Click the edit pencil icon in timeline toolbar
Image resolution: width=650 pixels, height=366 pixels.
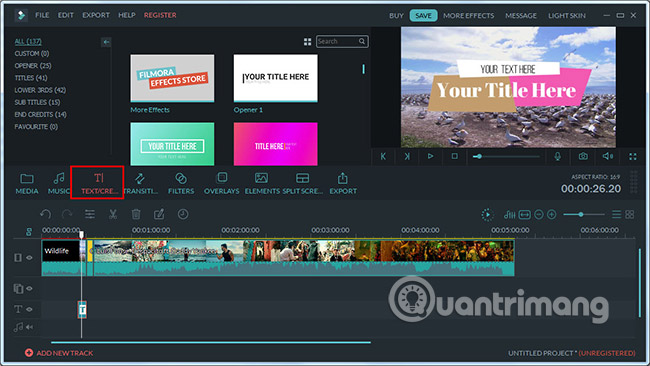(159, 214)
